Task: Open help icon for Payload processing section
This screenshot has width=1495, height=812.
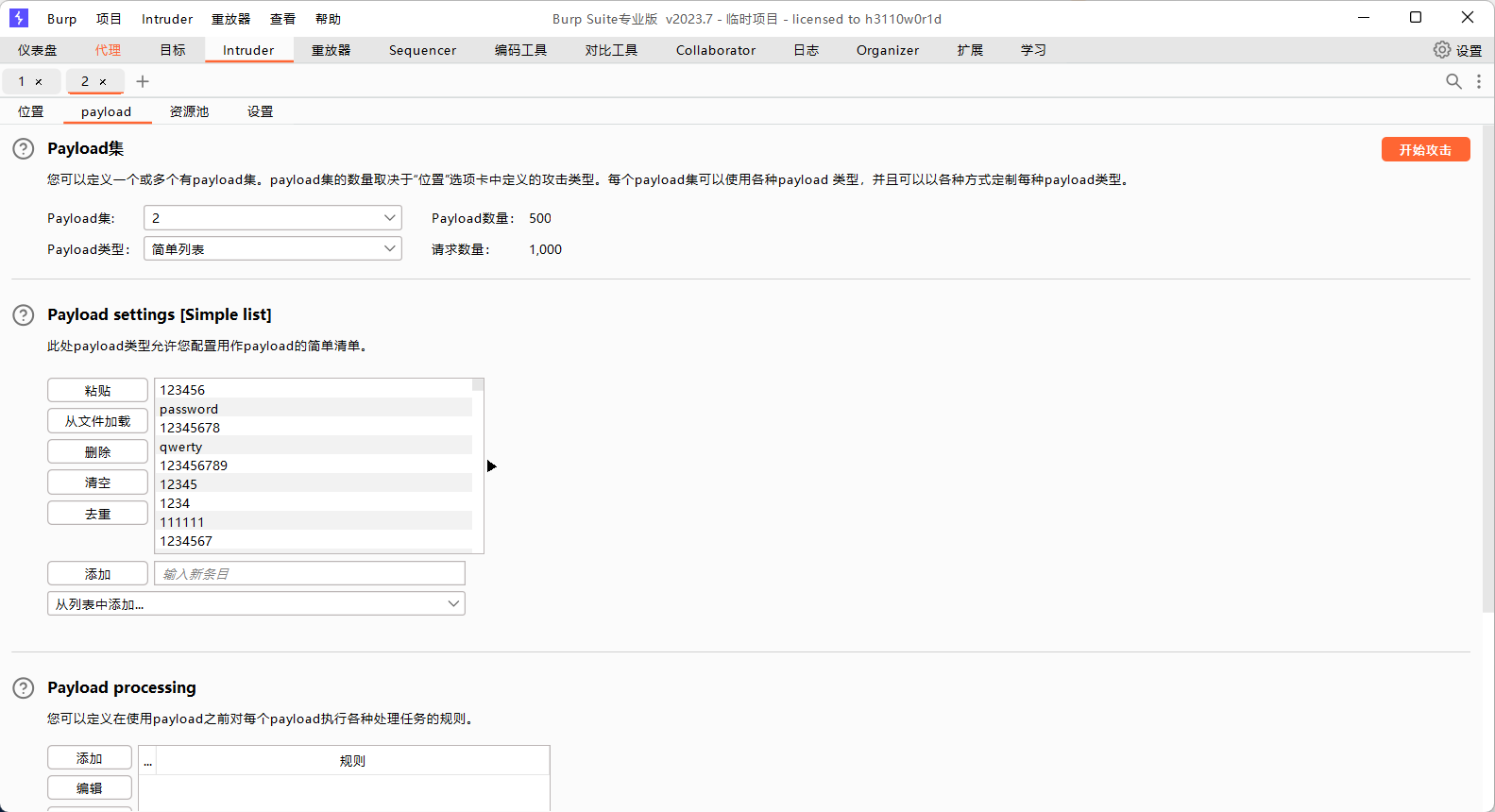Action: [x=24, y=687]
